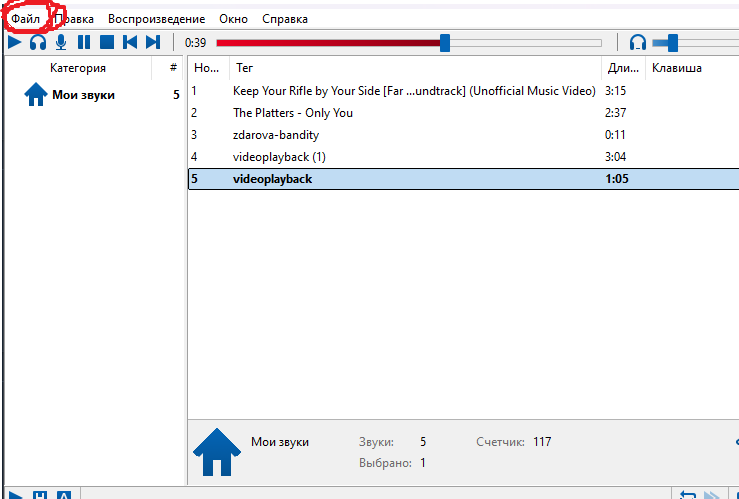Mute speakers via headset volume icon

tap(638, 42)
